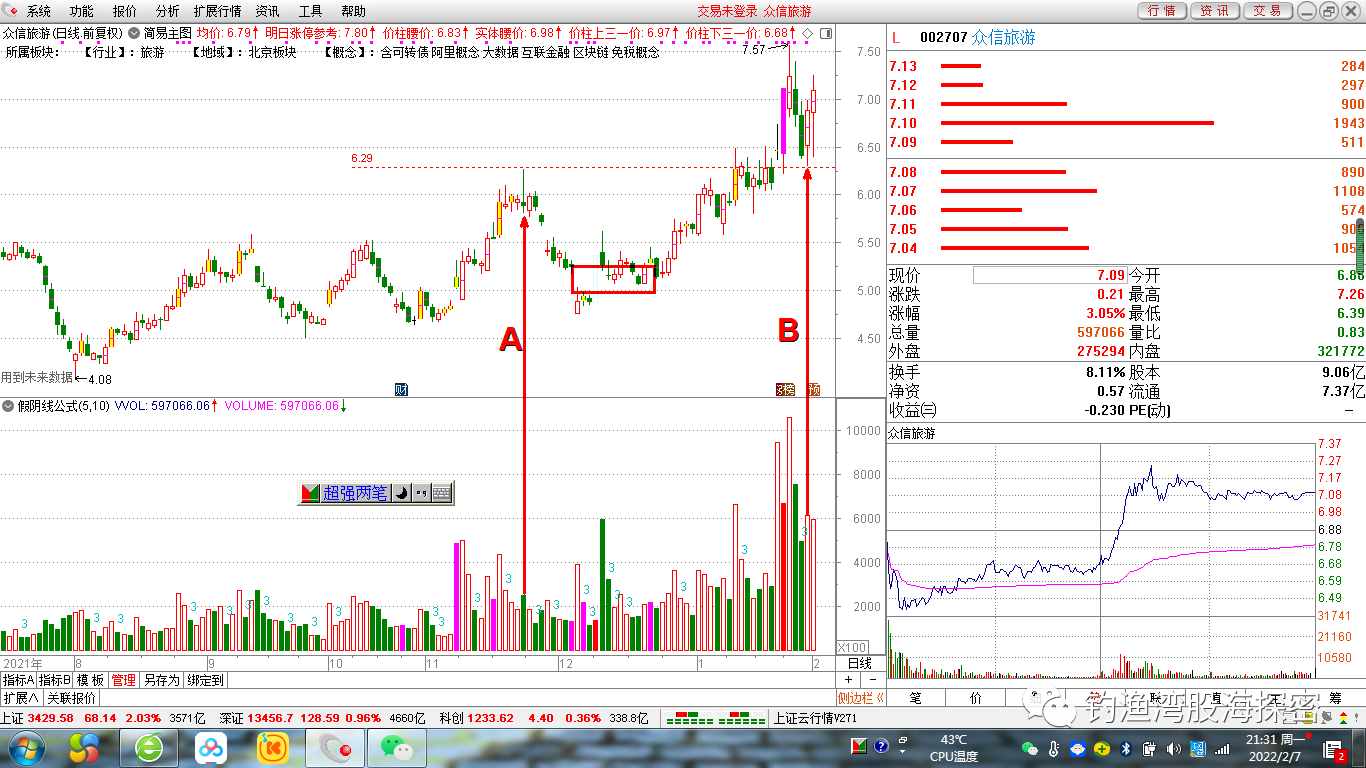Image resolution: width=1366 pixels, height=768 pixels.
Task: Select the 价 tab in side panel
Action: click(x=975, y=698)
